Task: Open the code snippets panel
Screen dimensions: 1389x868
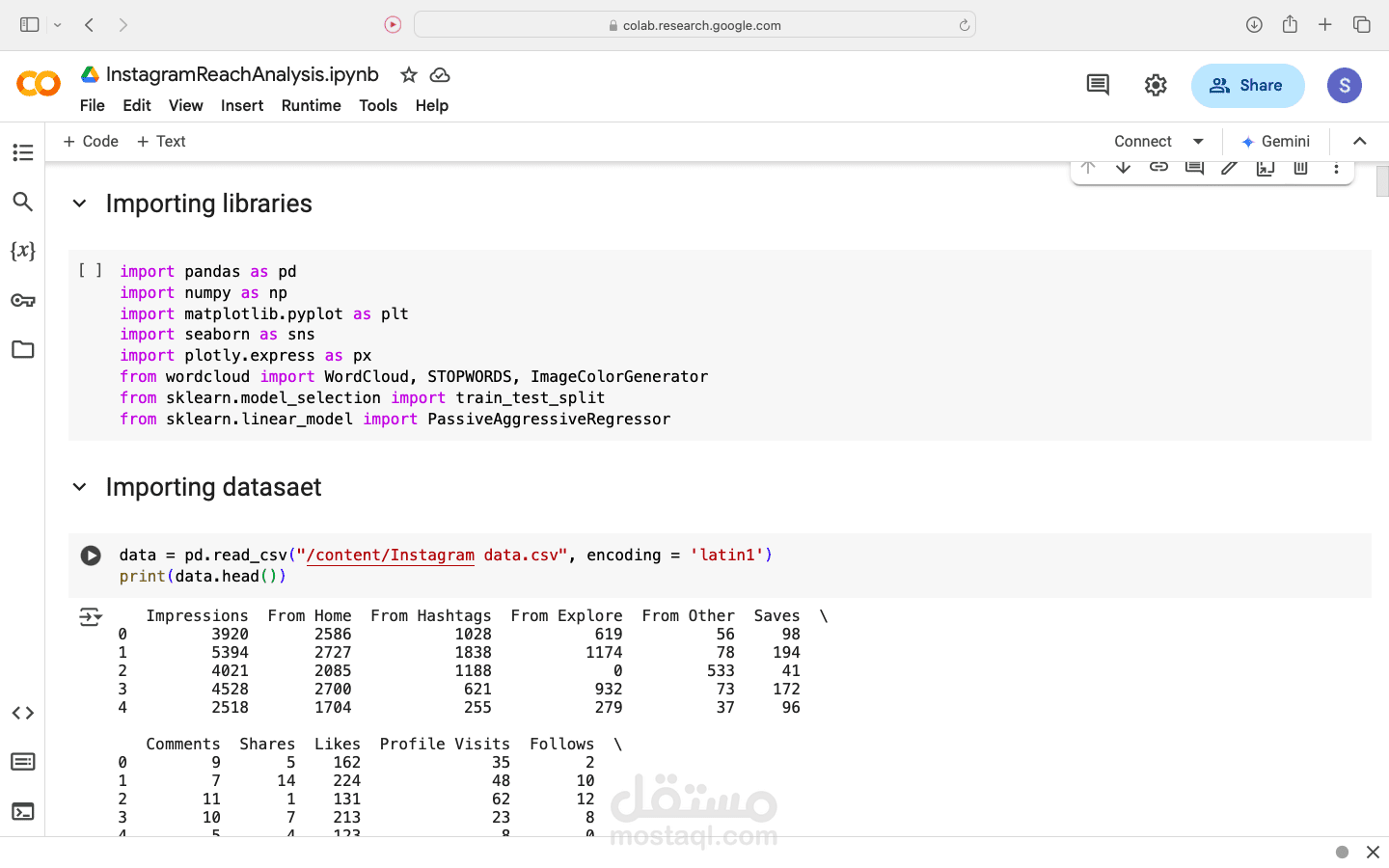Action: tap(23, 713)
